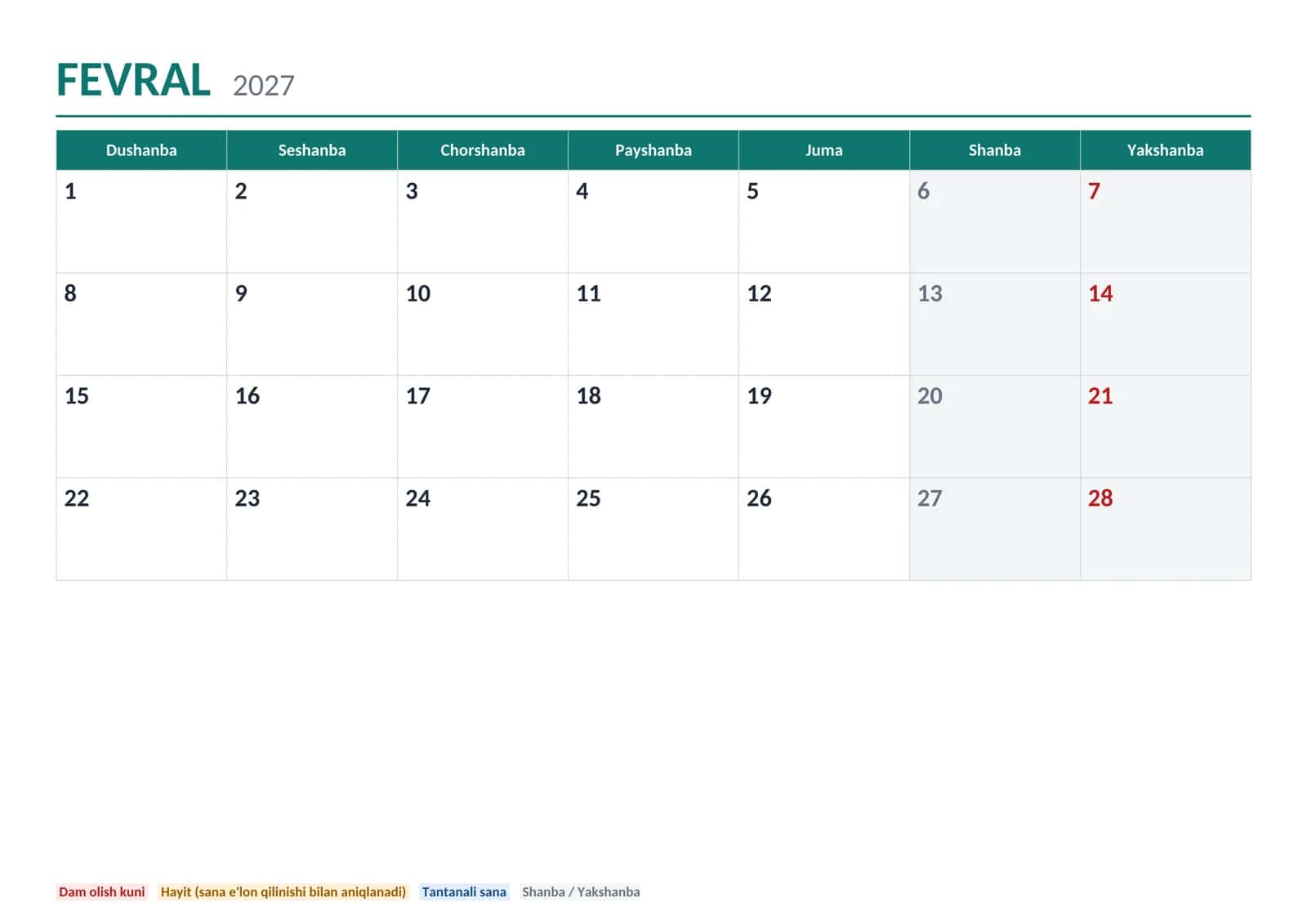
Task: Select the Payshanba column header
Action: [653, 150]
